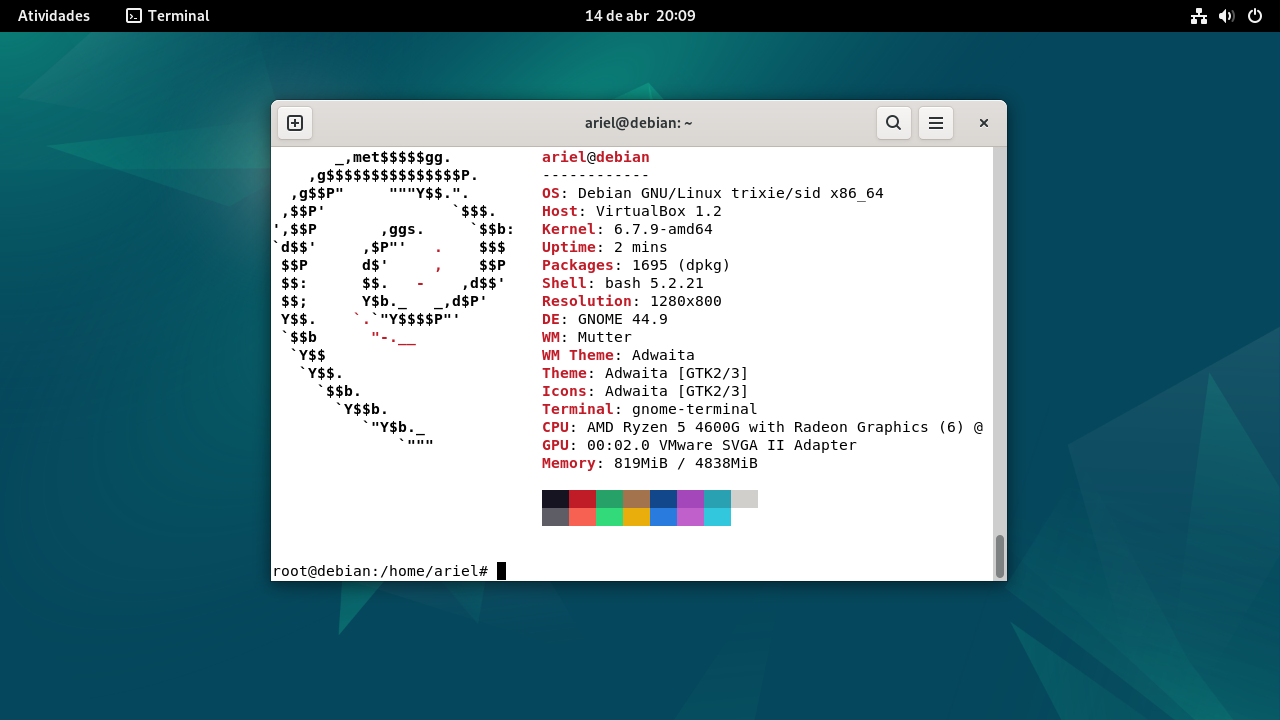Viewport: 1280px width, 720px height.
Task: Click the Terminal app icon in top bar
Action: tap(134, 16)
